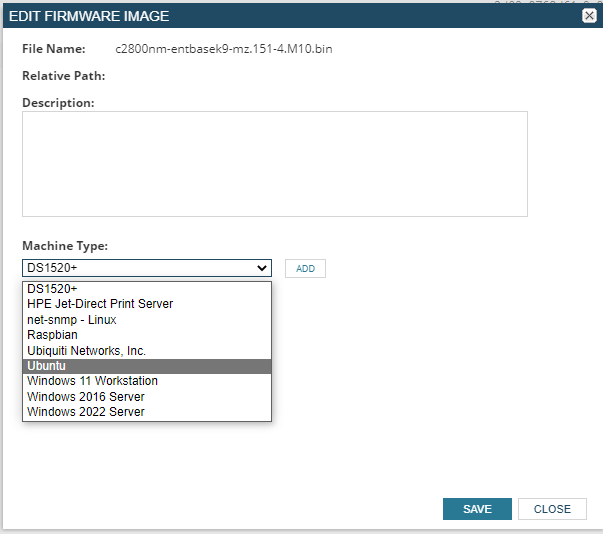This screenshot has height=534, width=603.
Task: Click the File Name label
Action: tap(53, 49)
